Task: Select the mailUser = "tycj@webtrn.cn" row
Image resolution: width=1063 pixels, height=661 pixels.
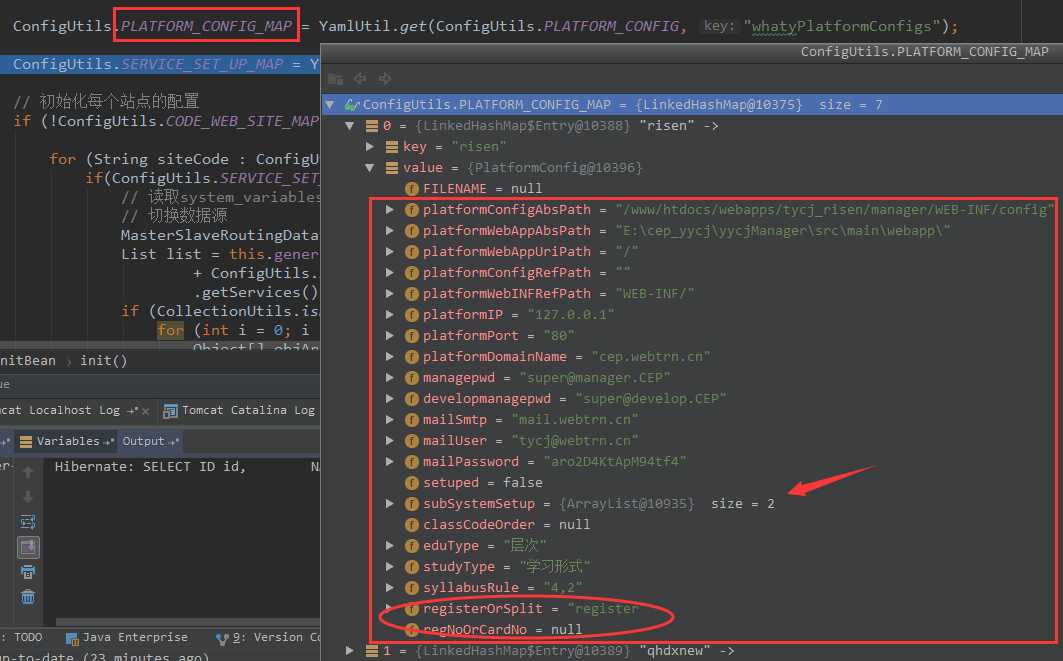Action: pyautogui.click(x=692, y=441)
